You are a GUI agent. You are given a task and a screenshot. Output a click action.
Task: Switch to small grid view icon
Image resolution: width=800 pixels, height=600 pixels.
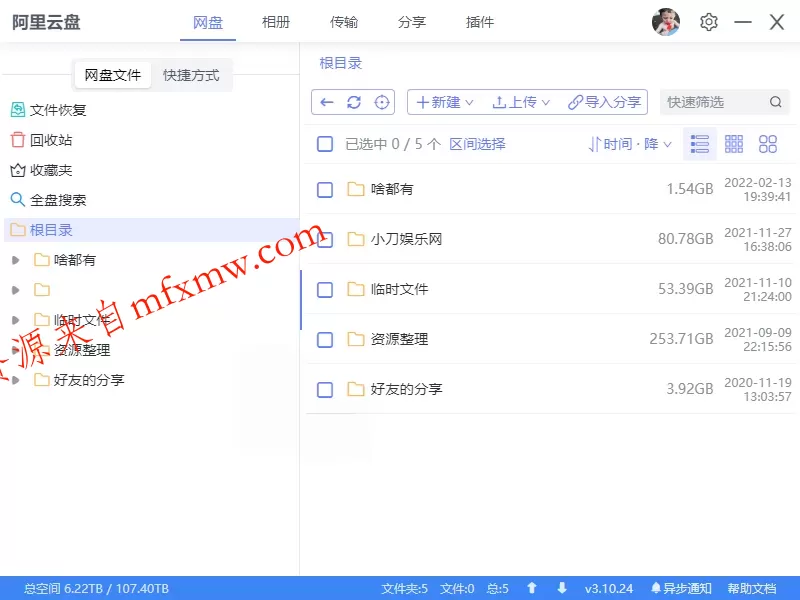click(734, 144)
